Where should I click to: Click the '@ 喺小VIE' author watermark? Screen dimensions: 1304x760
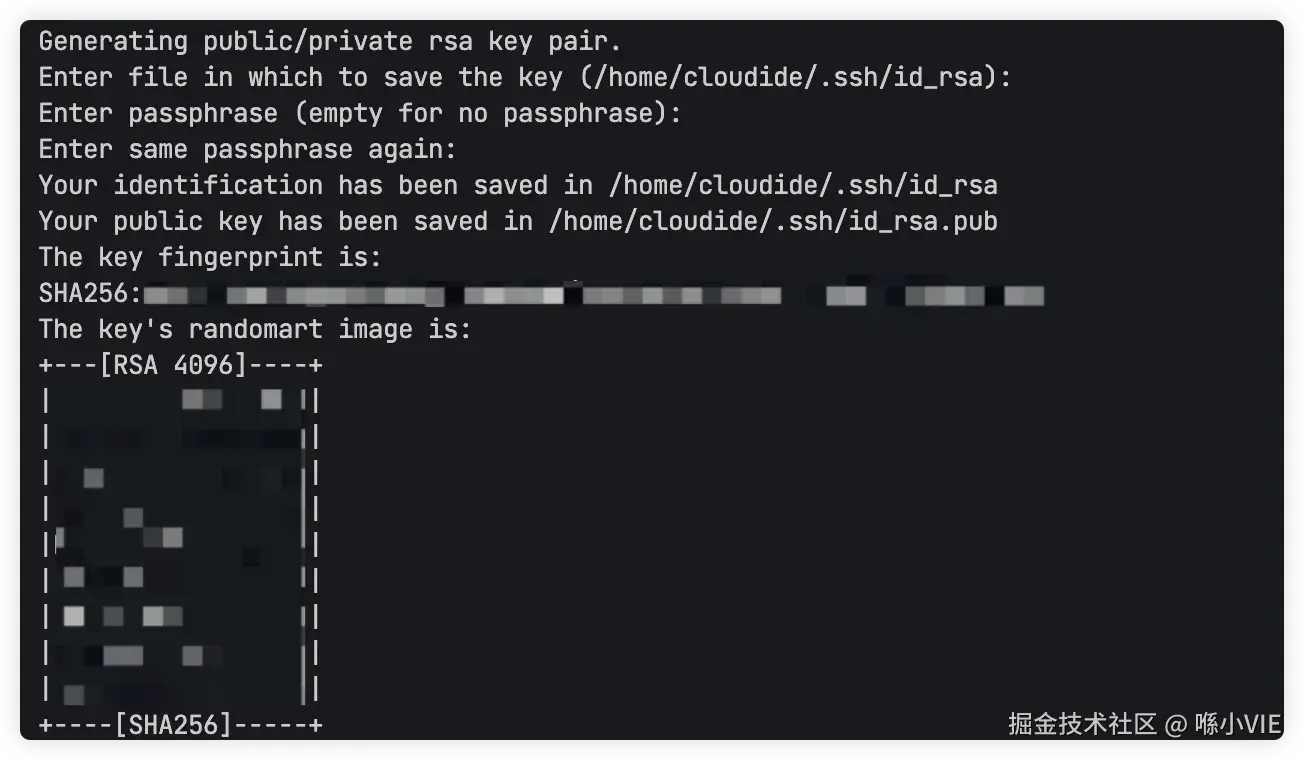[x=1224, y=724]
